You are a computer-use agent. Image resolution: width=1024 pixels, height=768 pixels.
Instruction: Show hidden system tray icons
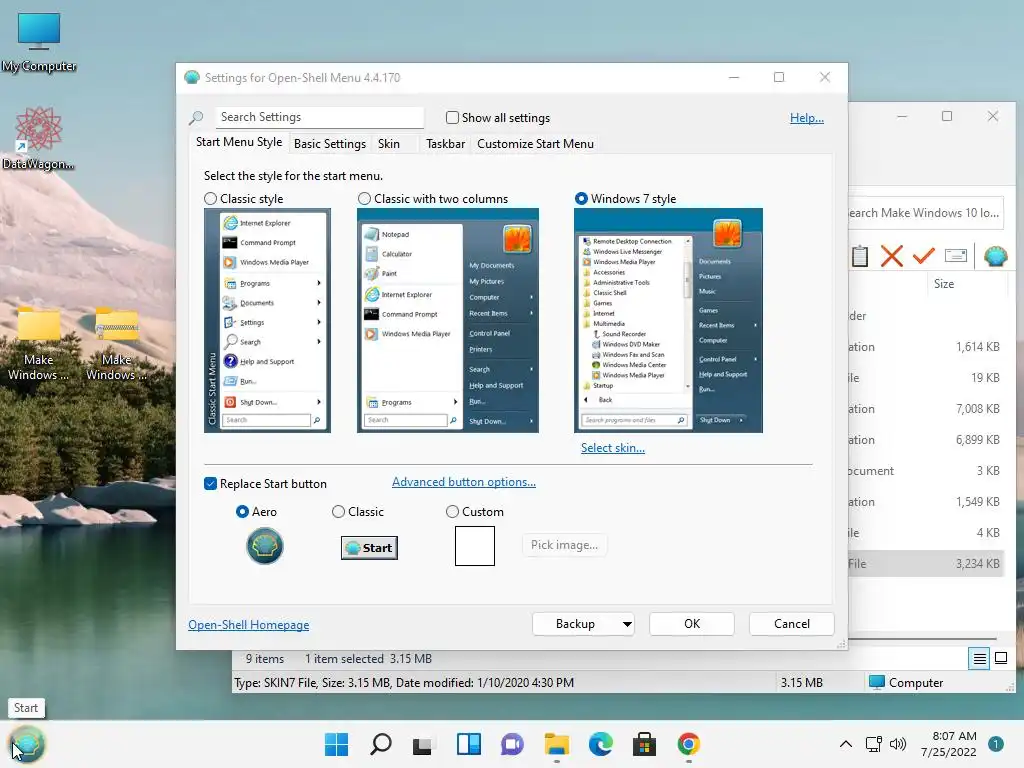(846, 744)
